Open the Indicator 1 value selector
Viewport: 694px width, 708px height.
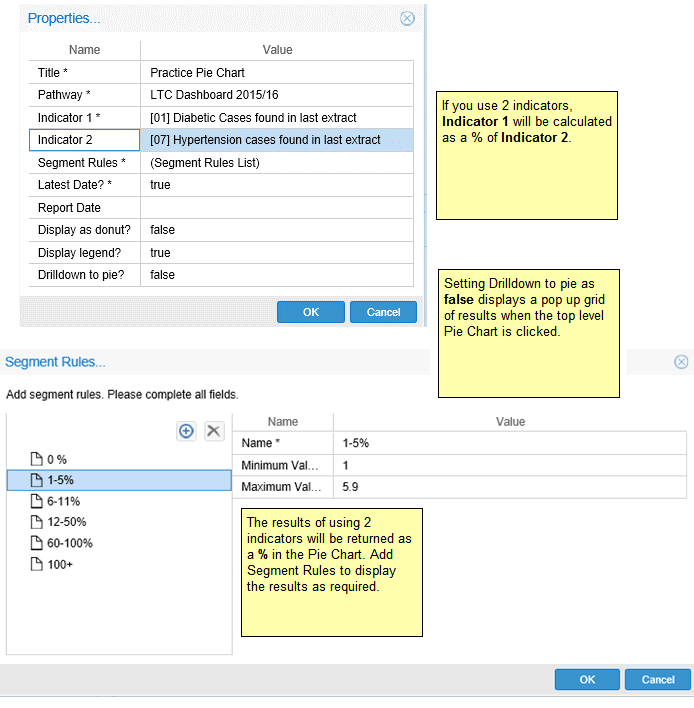[276, 118]
